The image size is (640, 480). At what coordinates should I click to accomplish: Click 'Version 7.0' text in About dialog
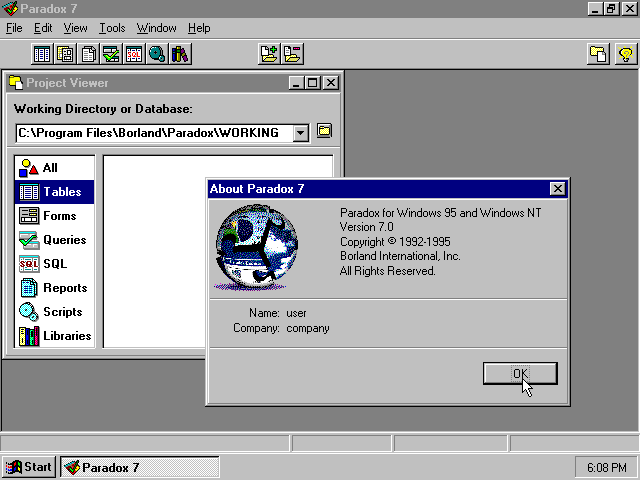pyautogui.click(x=367, y=227)
